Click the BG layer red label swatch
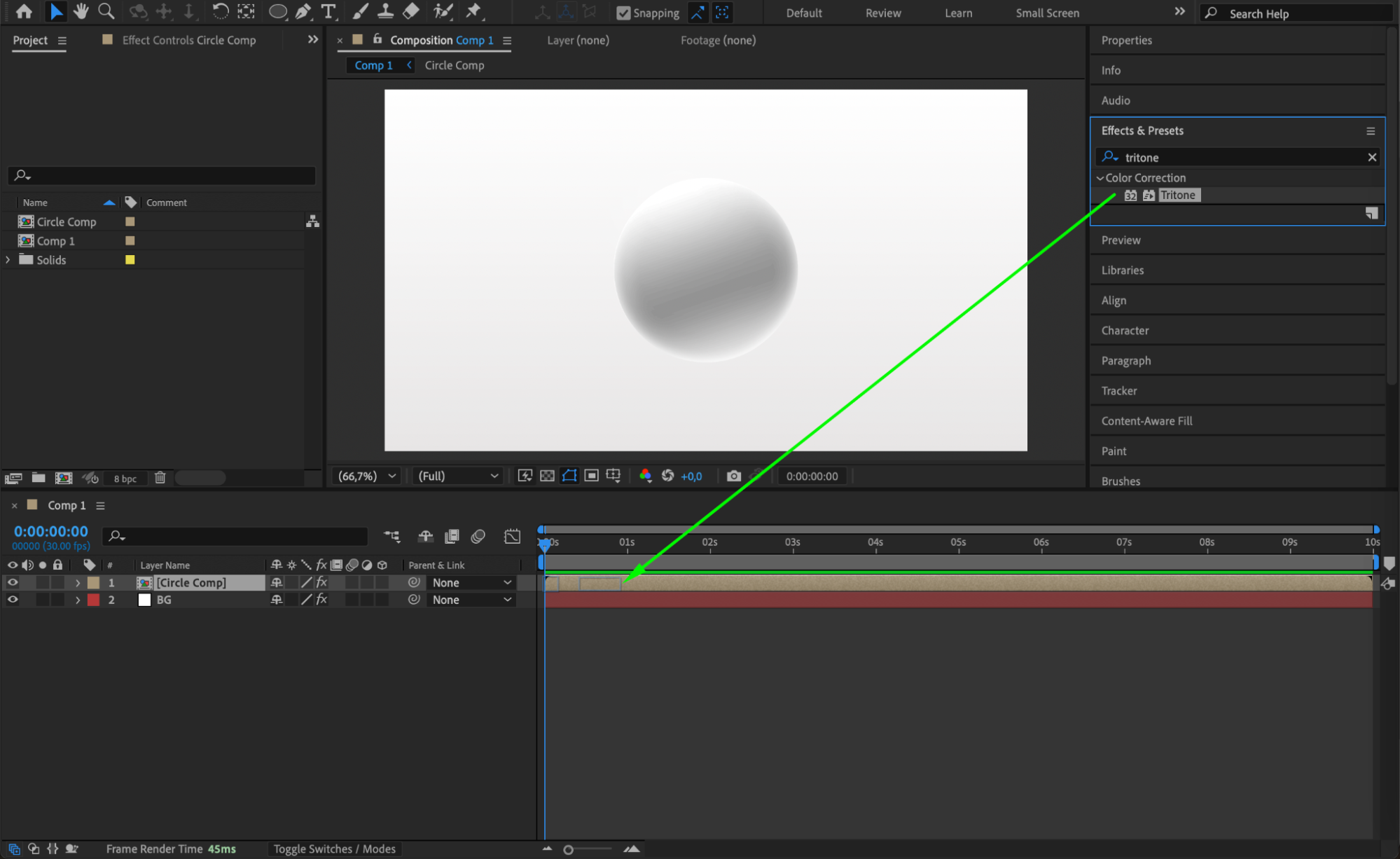 [93, 600]
